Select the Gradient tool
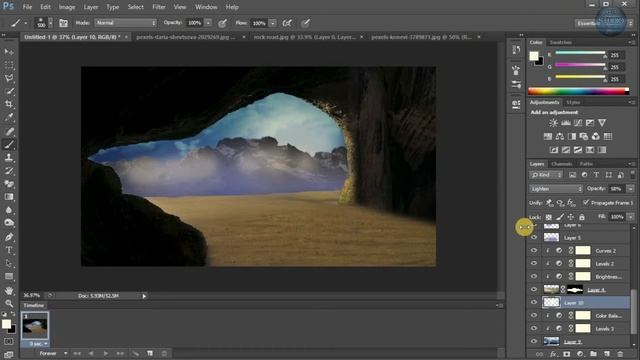 point(9,197)
